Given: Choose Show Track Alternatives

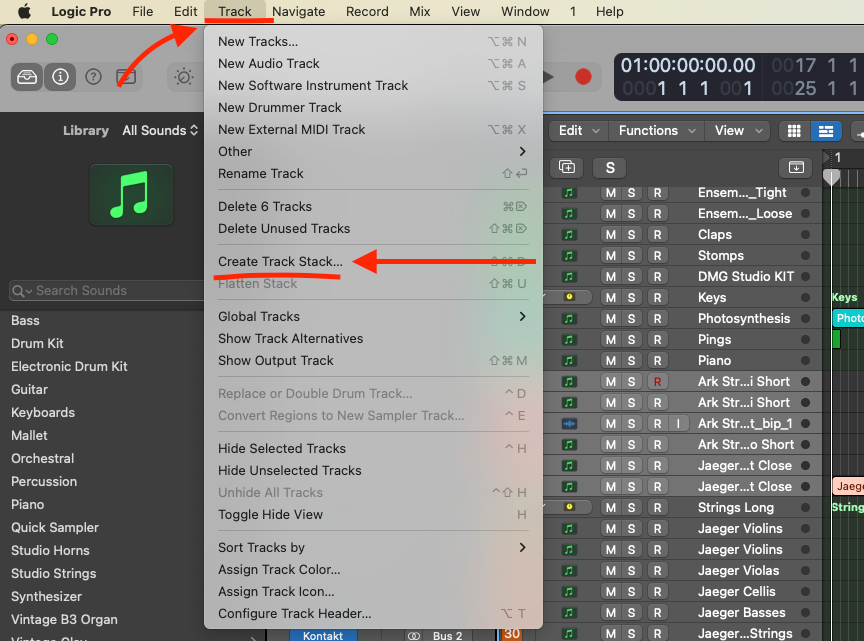Looking at the screenshot, I should point(372,338).
